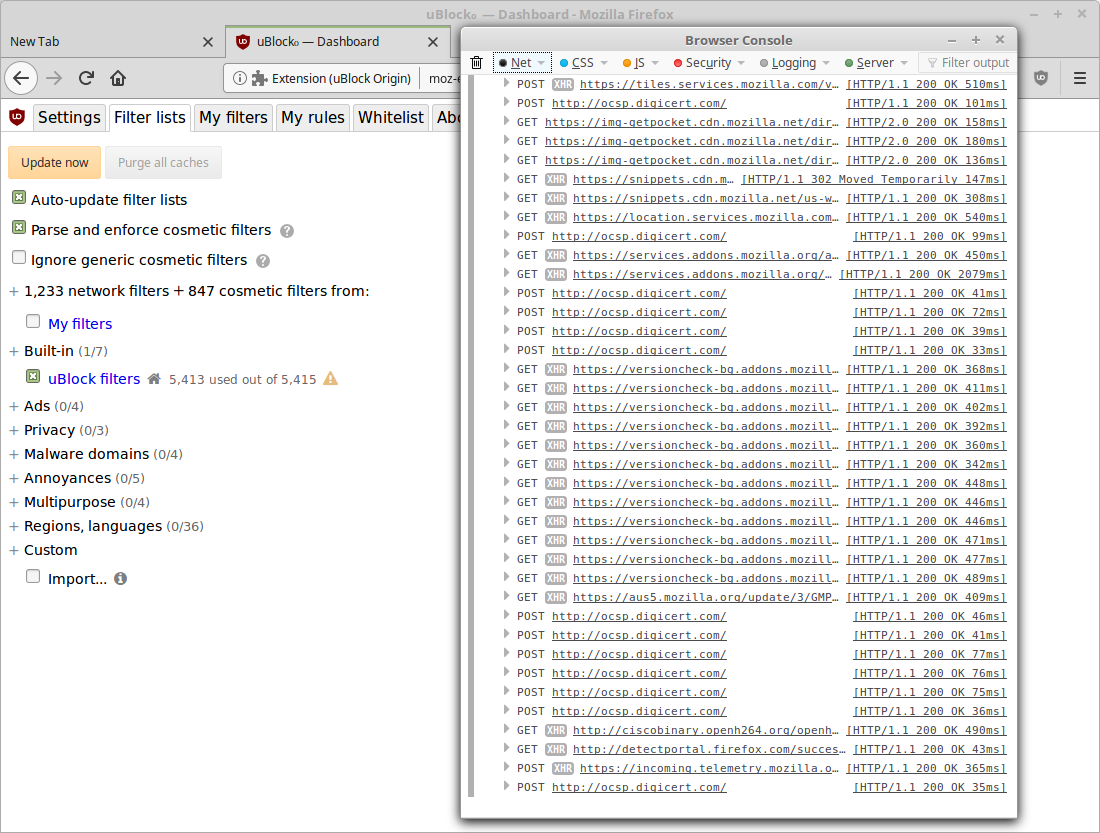
Task: Clear the Browser Console with the trash icon
Action: coord(477,61)
